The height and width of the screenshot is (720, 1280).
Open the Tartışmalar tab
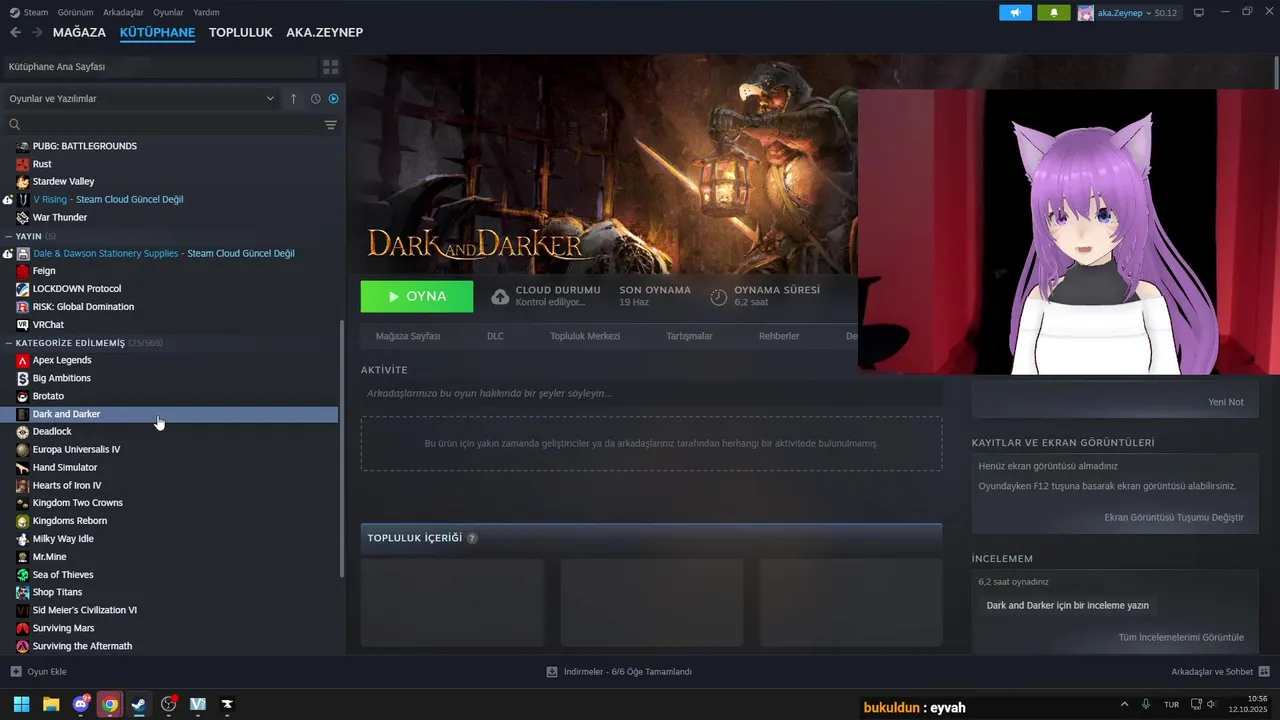[689, 336]
